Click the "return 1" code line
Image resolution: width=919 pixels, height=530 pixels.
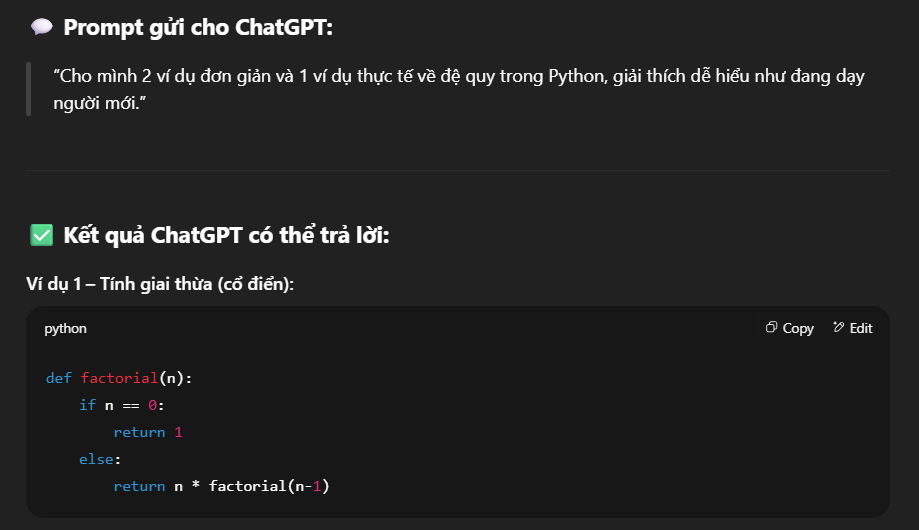coord(148,432)
